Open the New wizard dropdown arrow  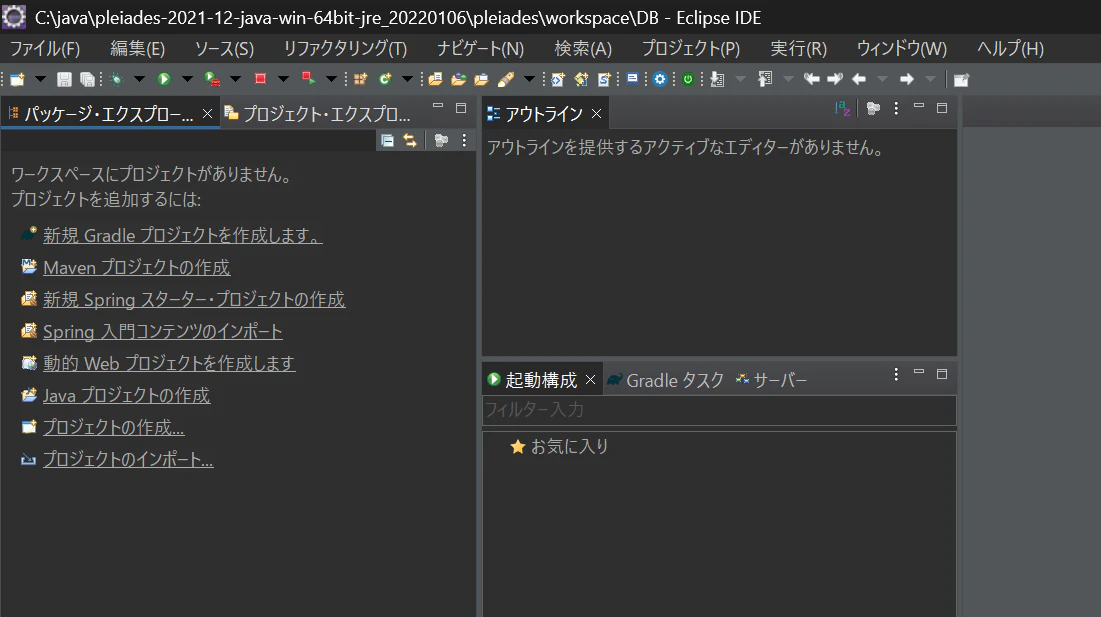tap(40, 79)
